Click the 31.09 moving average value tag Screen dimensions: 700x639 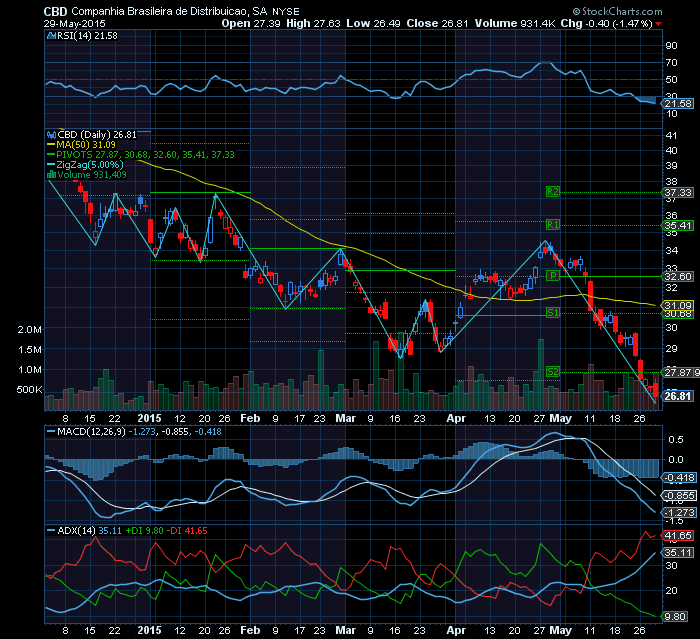point(678,304)
